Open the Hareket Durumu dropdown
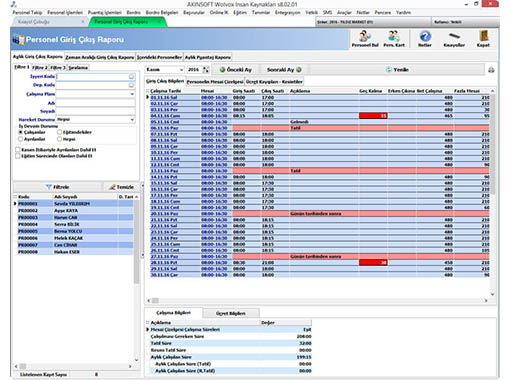This screenshot has width=510, height=380. click(132, 120)
